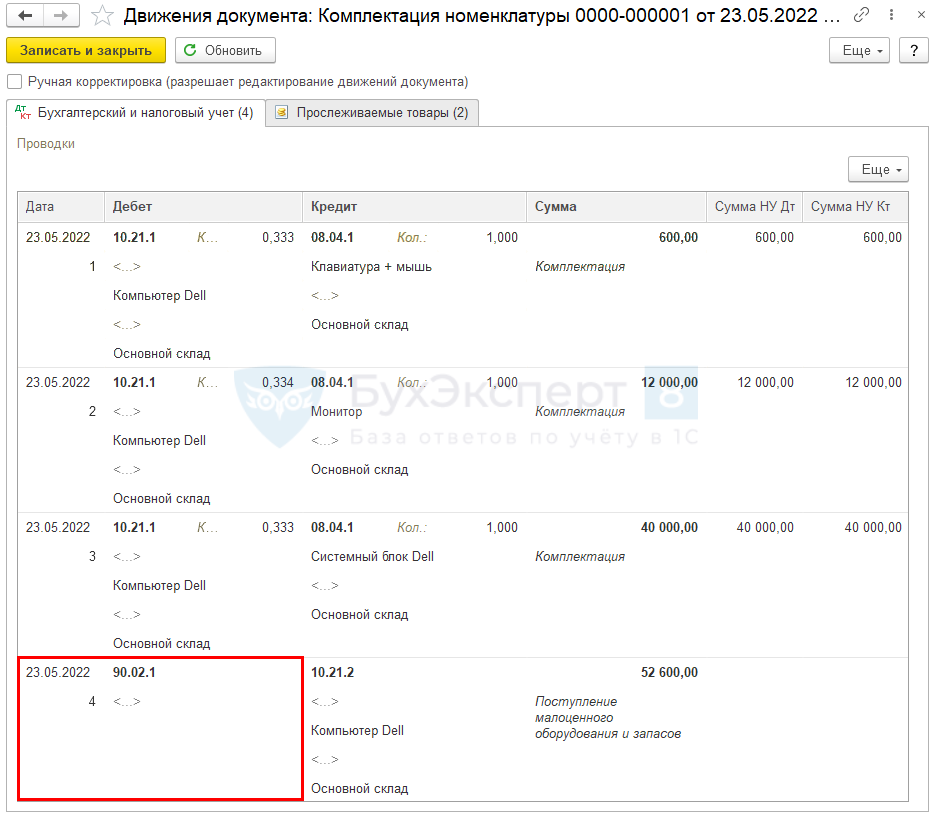Select Компьютер Dell in row 4 credit
The width and height of the screenshot is (933, 815).
358,731
